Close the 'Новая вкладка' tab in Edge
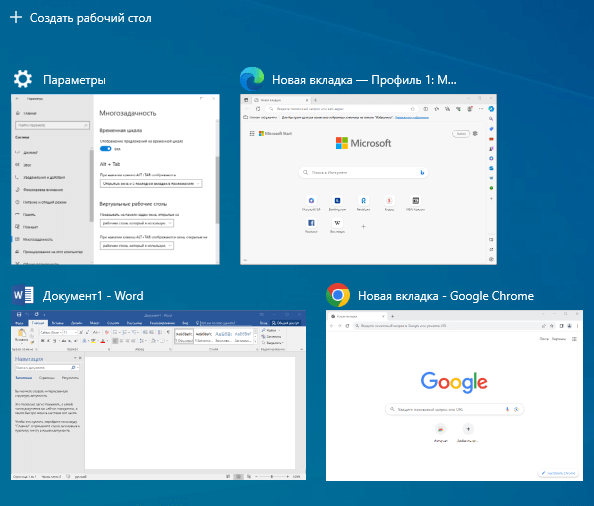 point(307,100)
